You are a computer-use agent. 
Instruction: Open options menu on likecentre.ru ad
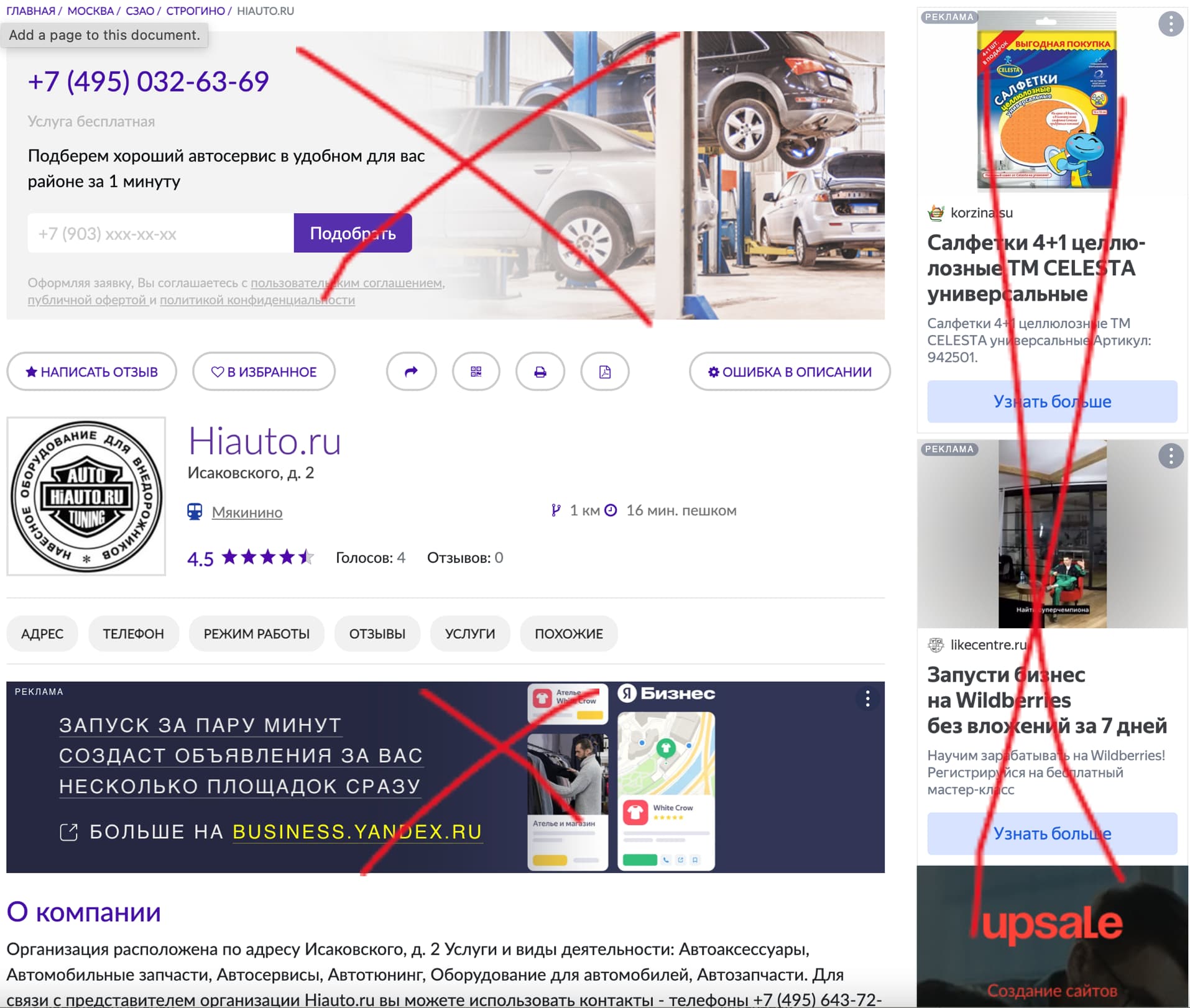click(1171, 456)
